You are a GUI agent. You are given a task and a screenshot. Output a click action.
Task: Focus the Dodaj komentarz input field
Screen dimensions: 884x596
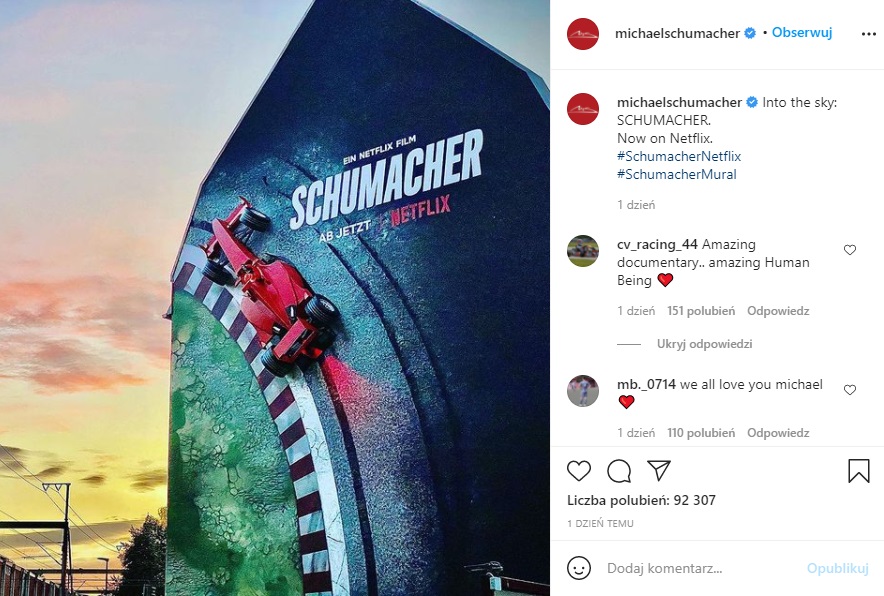(699, 568)
